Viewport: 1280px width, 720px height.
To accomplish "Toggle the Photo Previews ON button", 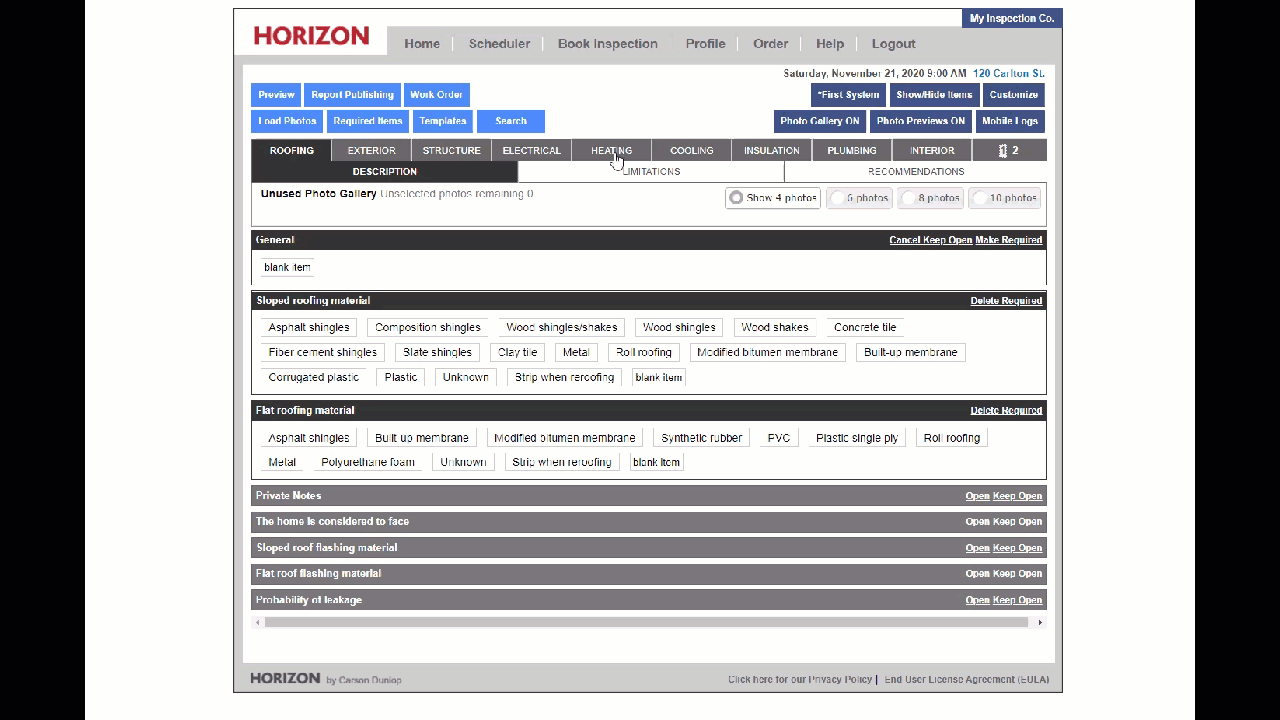I will click(x=920, y=121).
